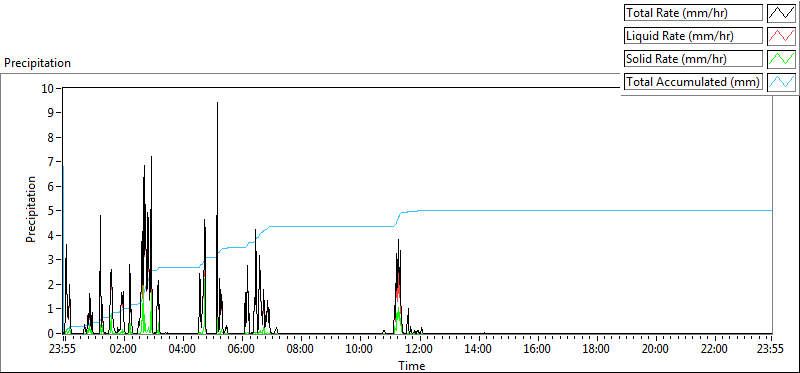Click the 10 value on the y-axis

48,88
